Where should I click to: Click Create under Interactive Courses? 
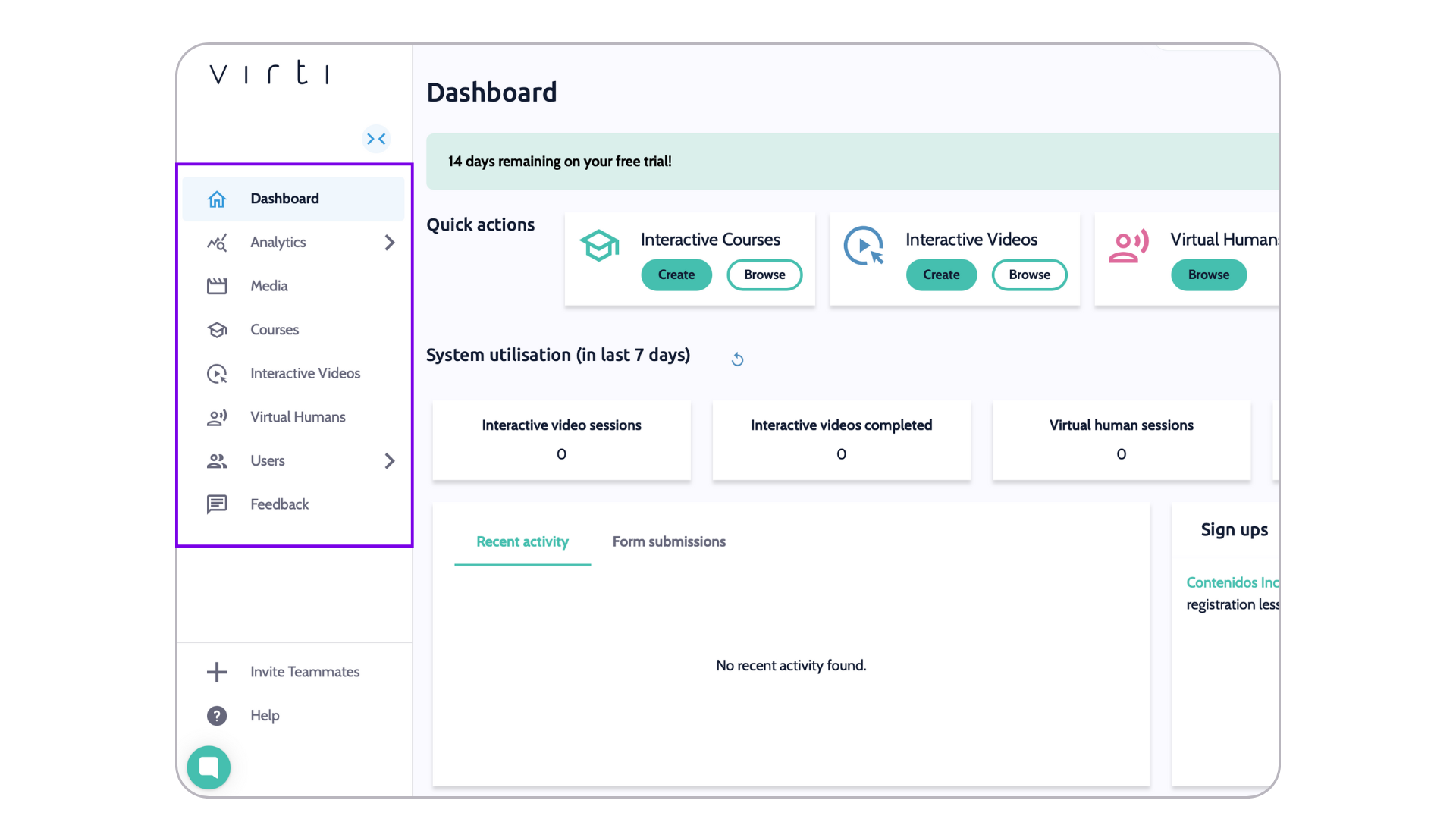click(x=676, y=275)
